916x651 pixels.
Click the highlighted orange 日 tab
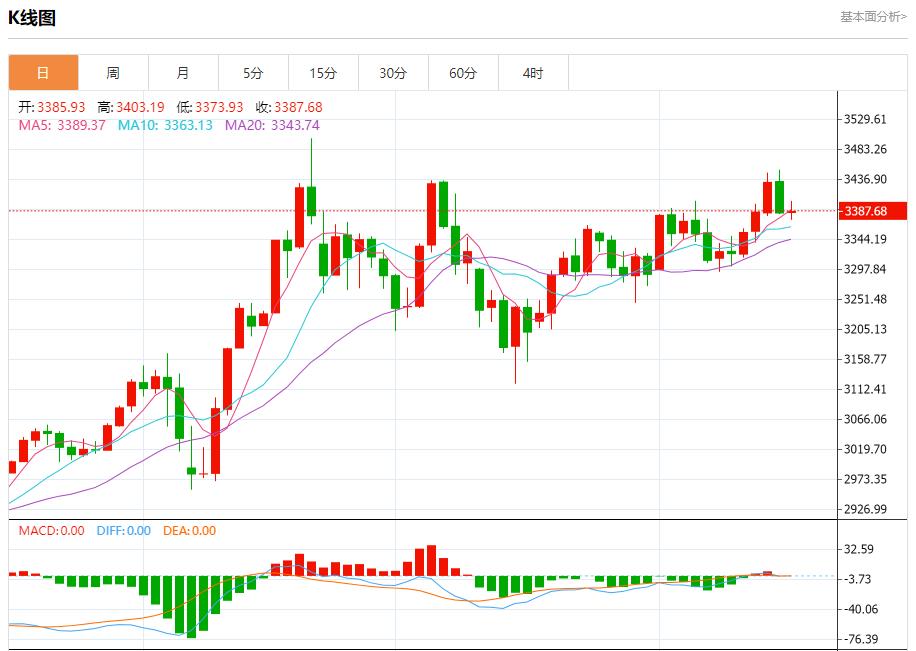tap(43, 73)
